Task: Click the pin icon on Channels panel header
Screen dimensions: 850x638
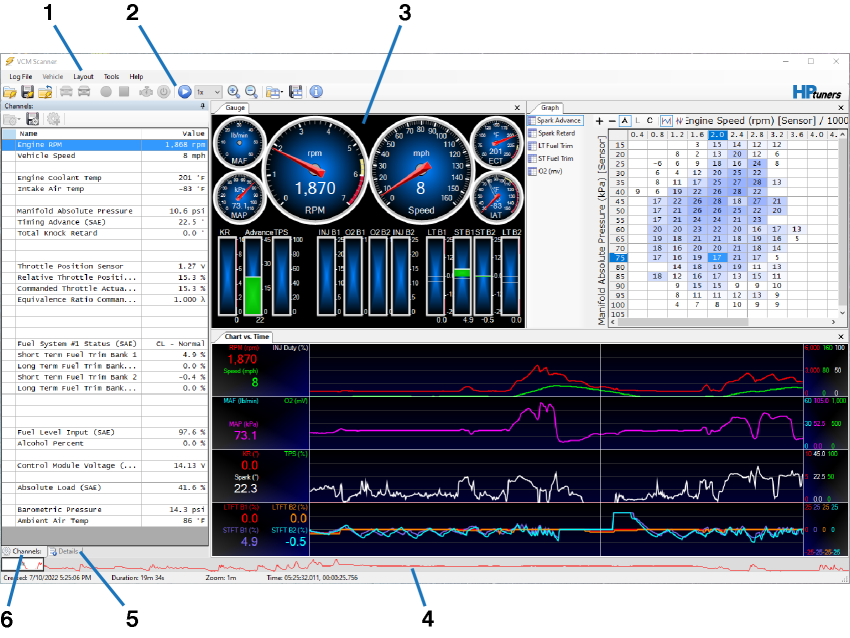Action: coord(203,106)
